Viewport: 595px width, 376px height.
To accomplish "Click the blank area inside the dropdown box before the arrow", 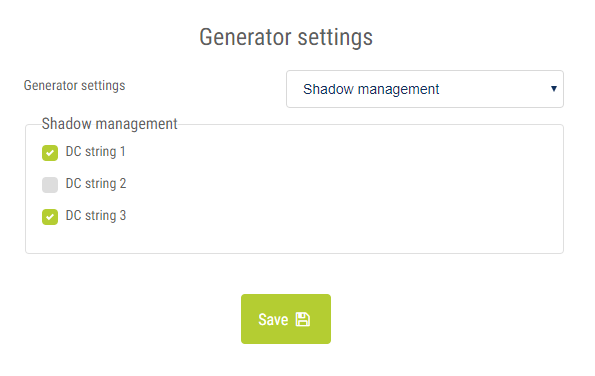I will click(493, 89).
